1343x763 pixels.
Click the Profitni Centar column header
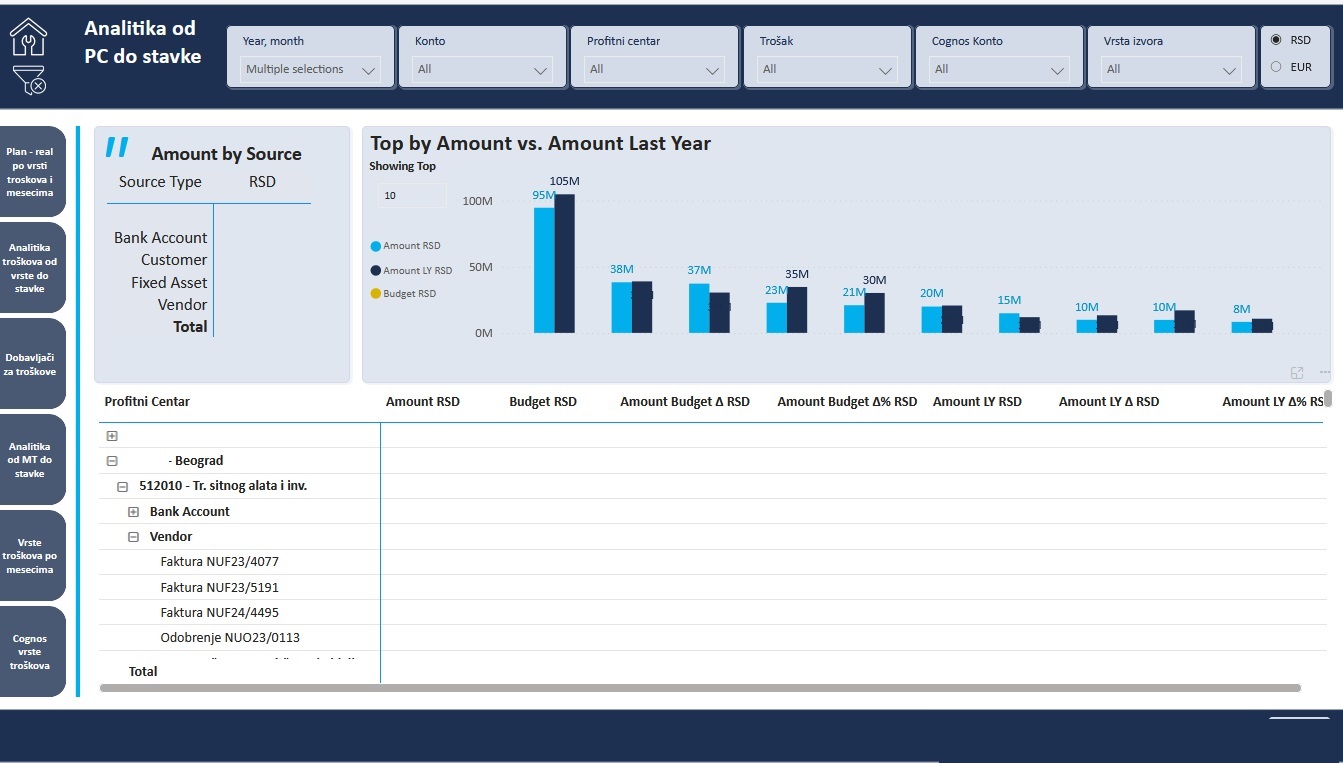click(147, 402)
